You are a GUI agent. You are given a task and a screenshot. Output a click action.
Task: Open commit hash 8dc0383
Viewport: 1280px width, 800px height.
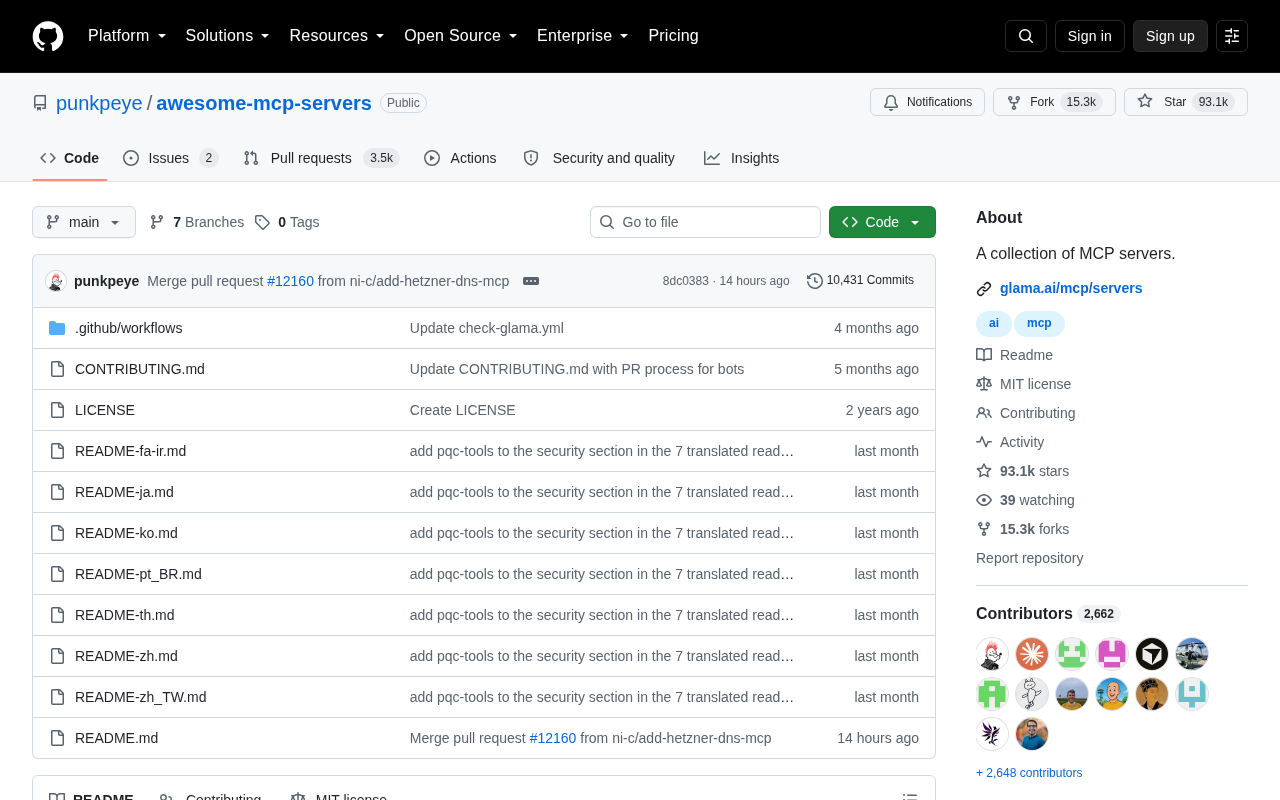pyautogui.click(x=685, y=281)
